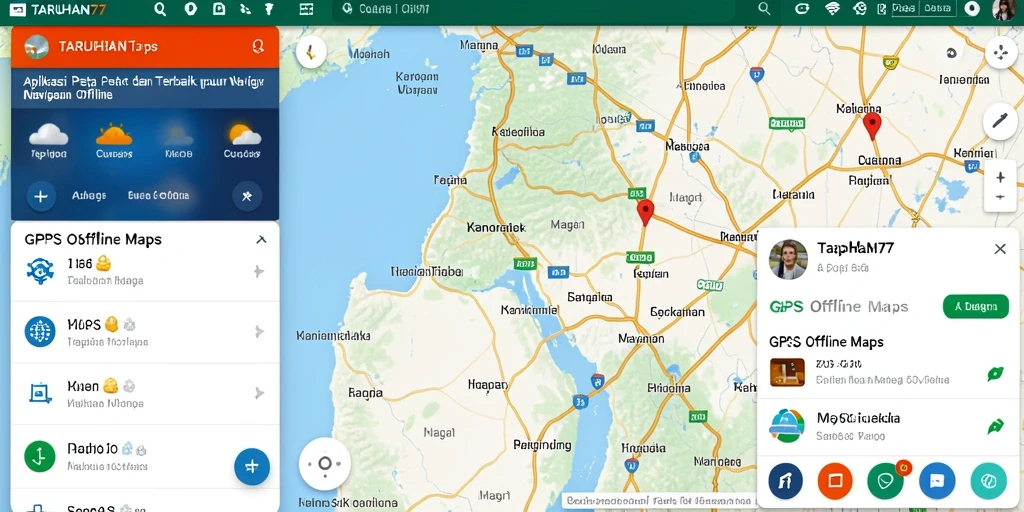The width and height of the screenshot is (1024, 512).
Task: Click the grid layout icon in top toolbar
Action: coord(306,9)
